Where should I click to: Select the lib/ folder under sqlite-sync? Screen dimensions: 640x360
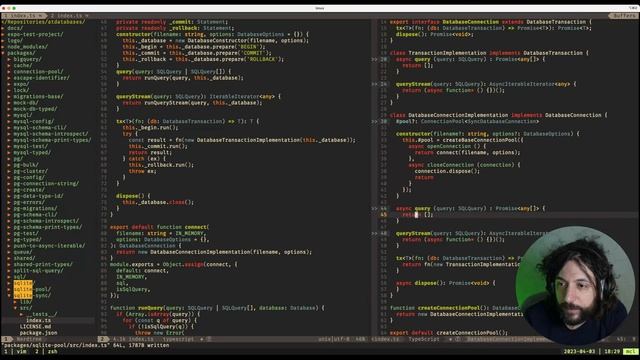tap(26, 302)
